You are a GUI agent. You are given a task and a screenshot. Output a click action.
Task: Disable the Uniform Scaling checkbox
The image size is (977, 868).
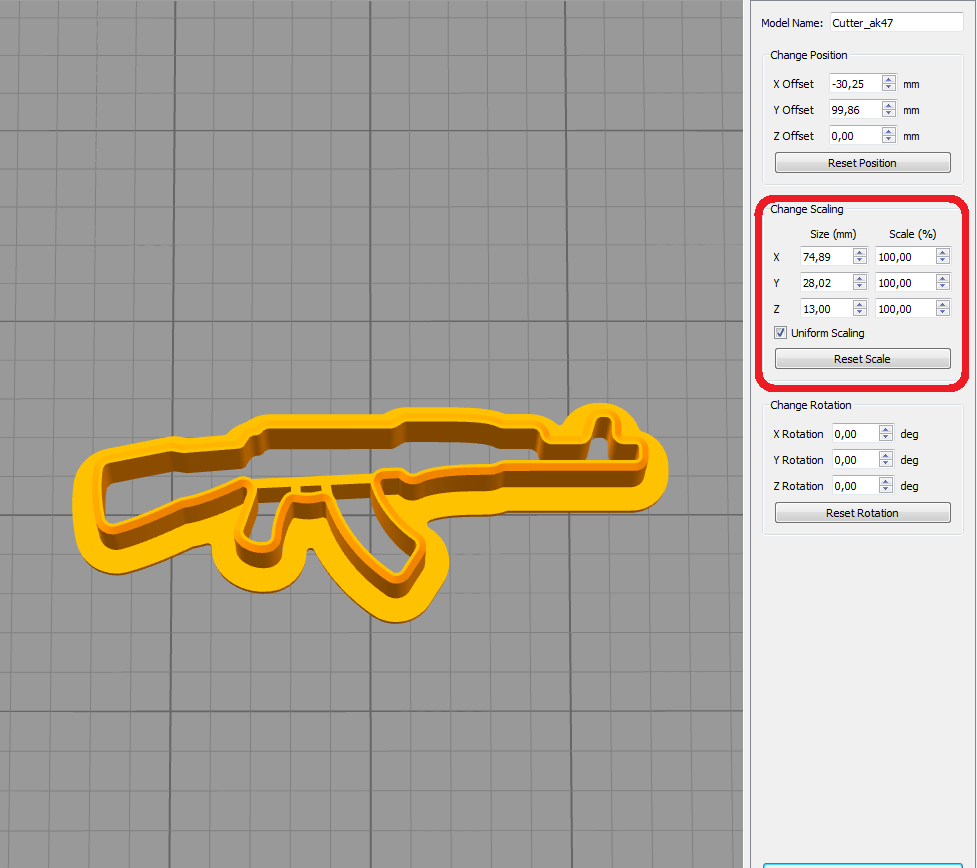pos(780,333)
